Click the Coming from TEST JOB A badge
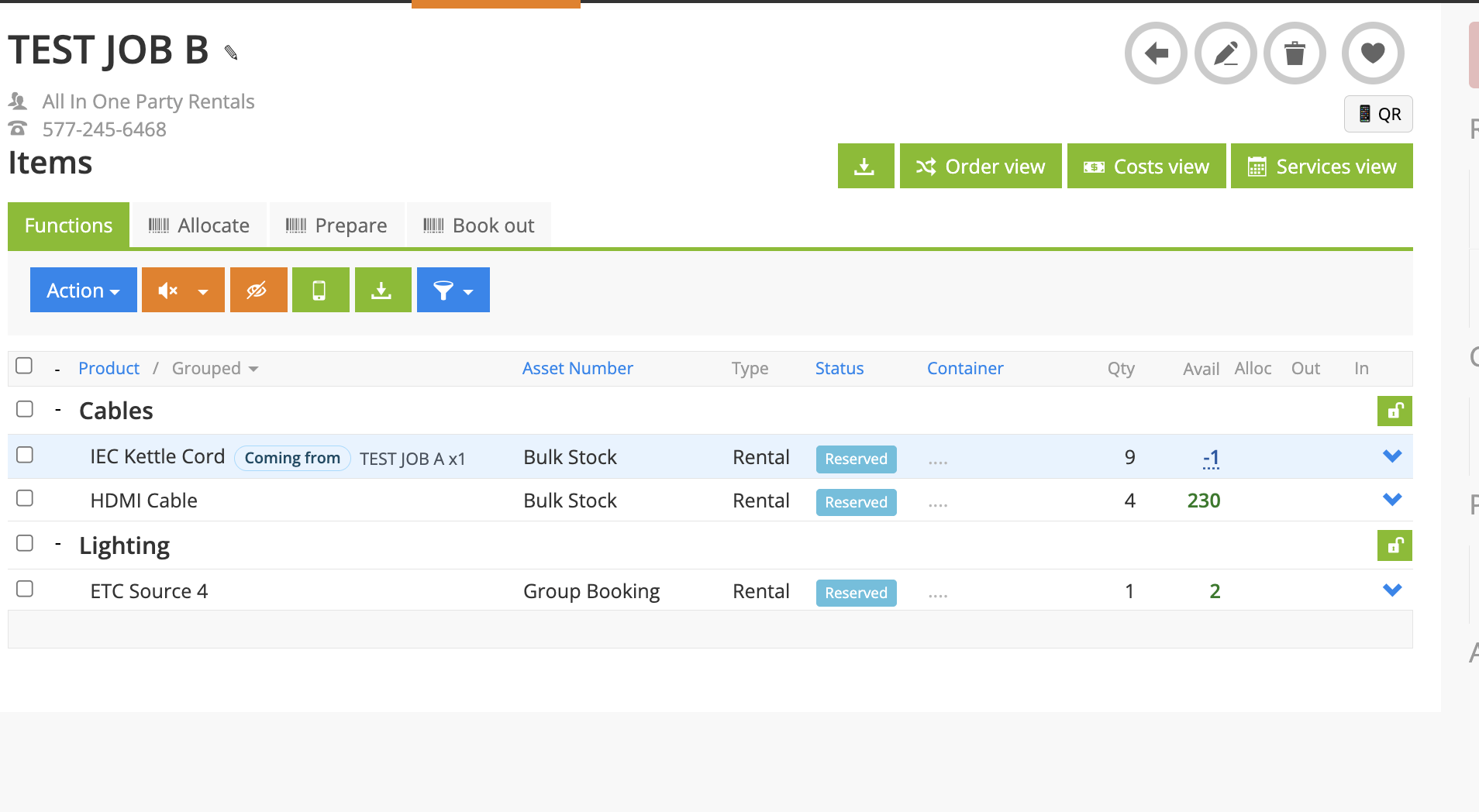The image size is (1479, 812). pyautogui.click(x=292, y=457)
